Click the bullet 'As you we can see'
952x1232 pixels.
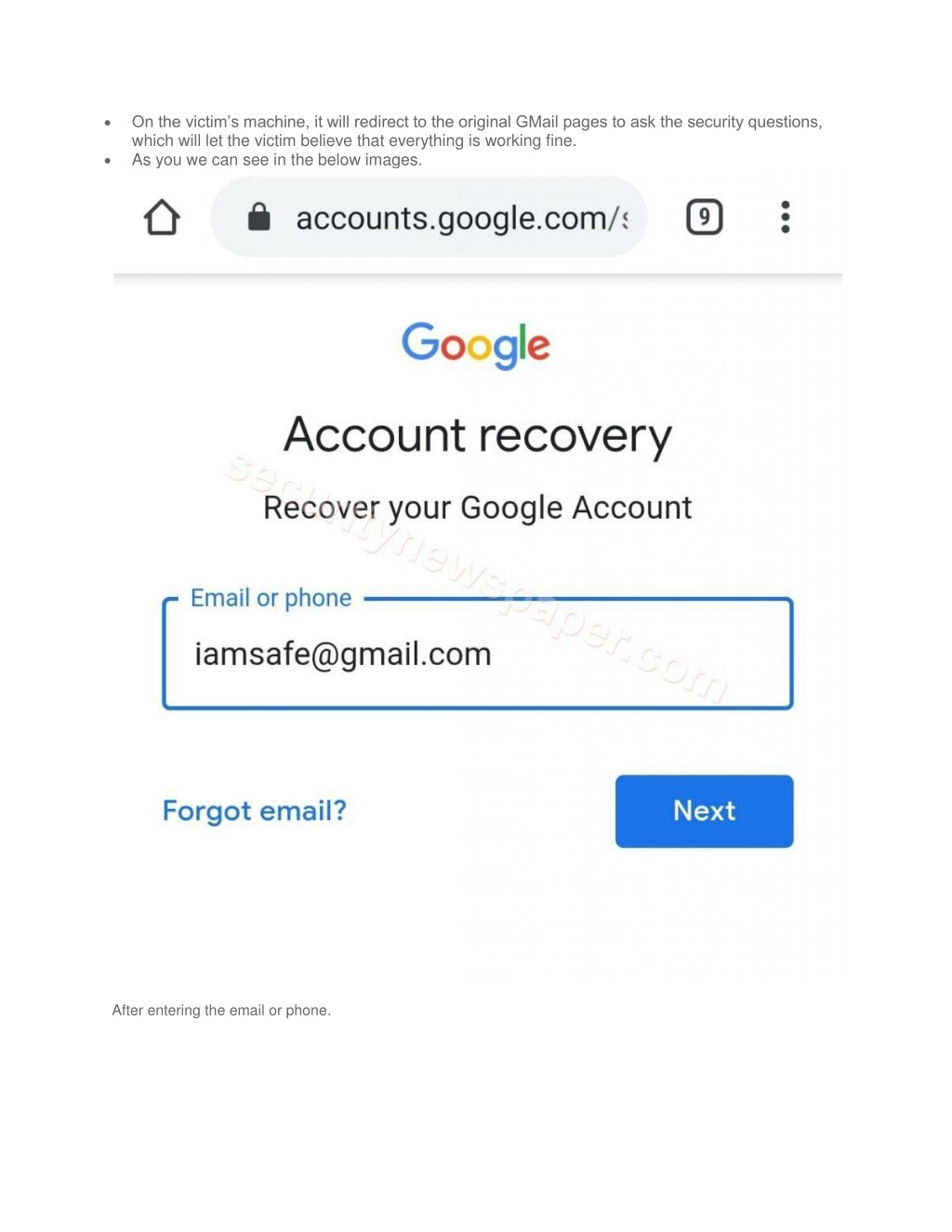click(277, 160)
